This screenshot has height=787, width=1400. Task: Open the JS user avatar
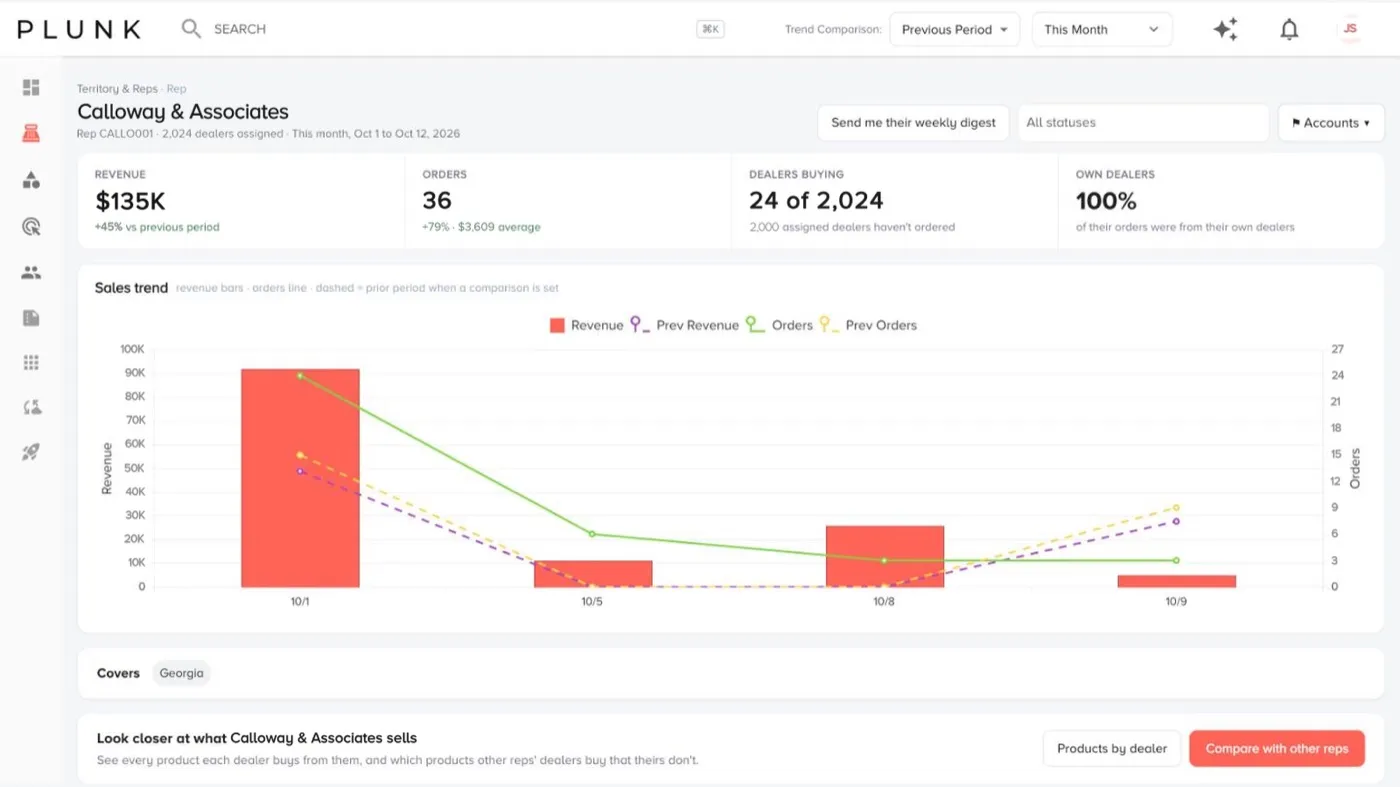point(1350,29)
